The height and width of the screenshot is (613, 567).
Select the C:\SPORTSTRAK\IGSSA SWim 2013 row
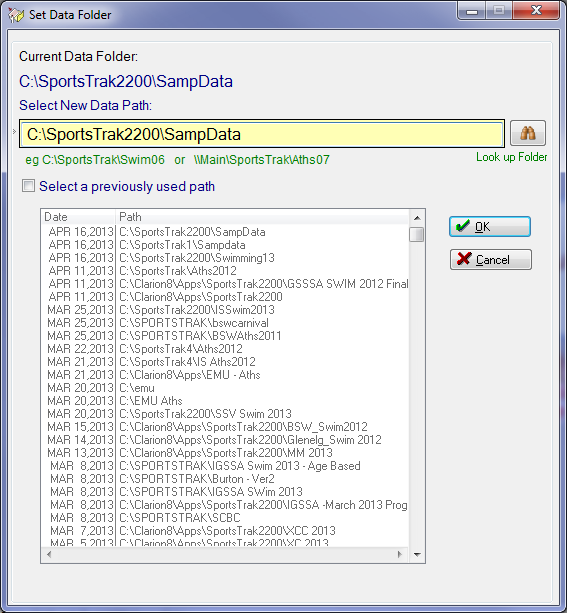pyautogui.click(x=225, y=491)
